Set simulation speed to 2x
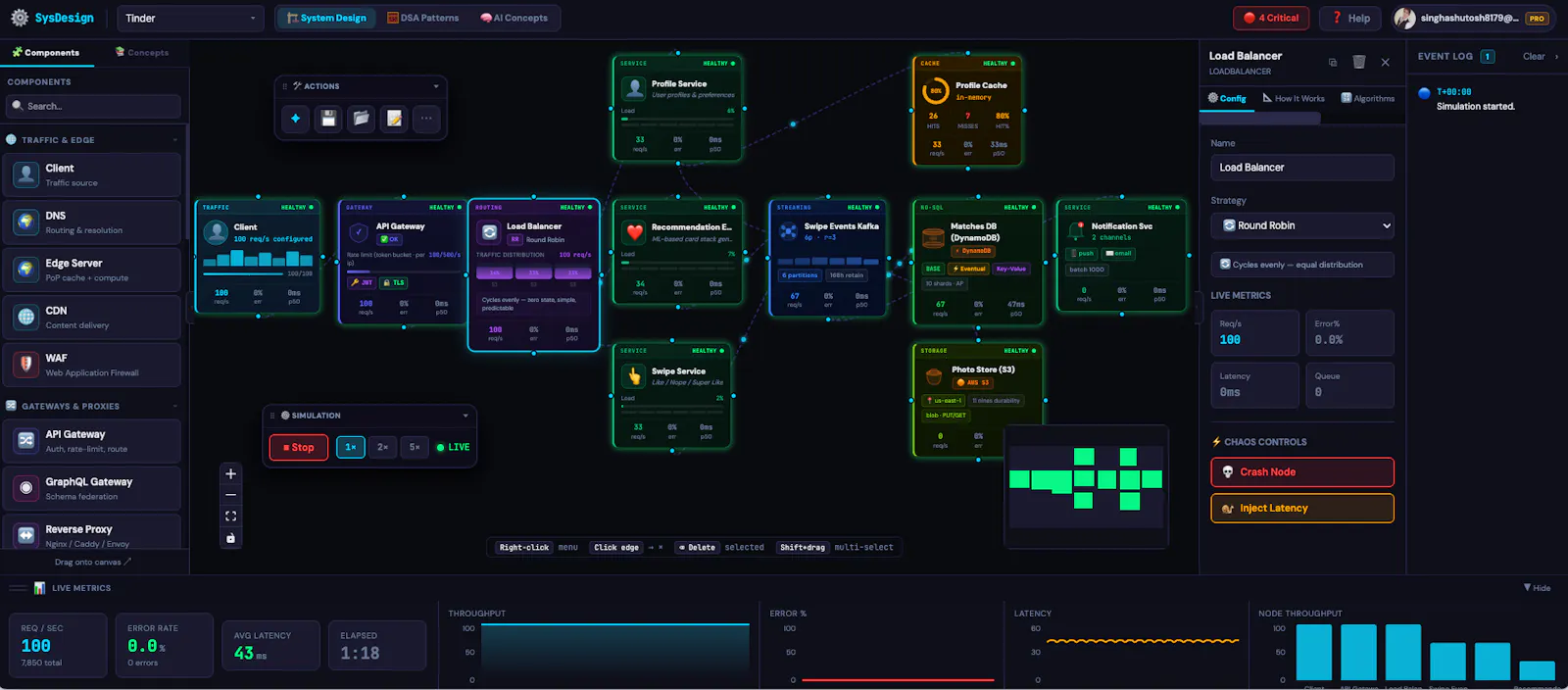 click(x=382, y=447)
